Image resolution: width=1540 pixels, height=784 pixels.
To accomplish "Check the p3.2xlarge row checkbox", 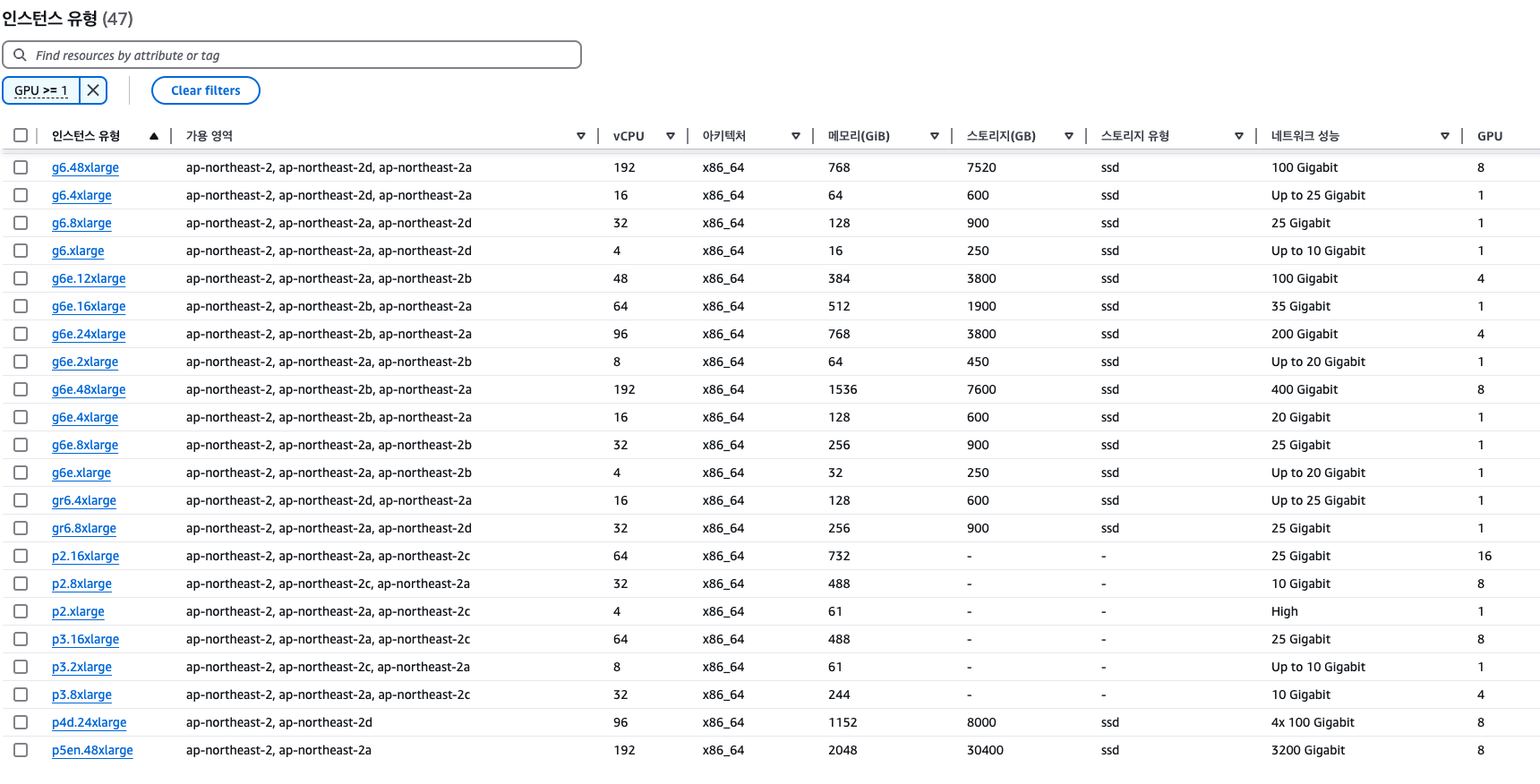I will 21,667.
